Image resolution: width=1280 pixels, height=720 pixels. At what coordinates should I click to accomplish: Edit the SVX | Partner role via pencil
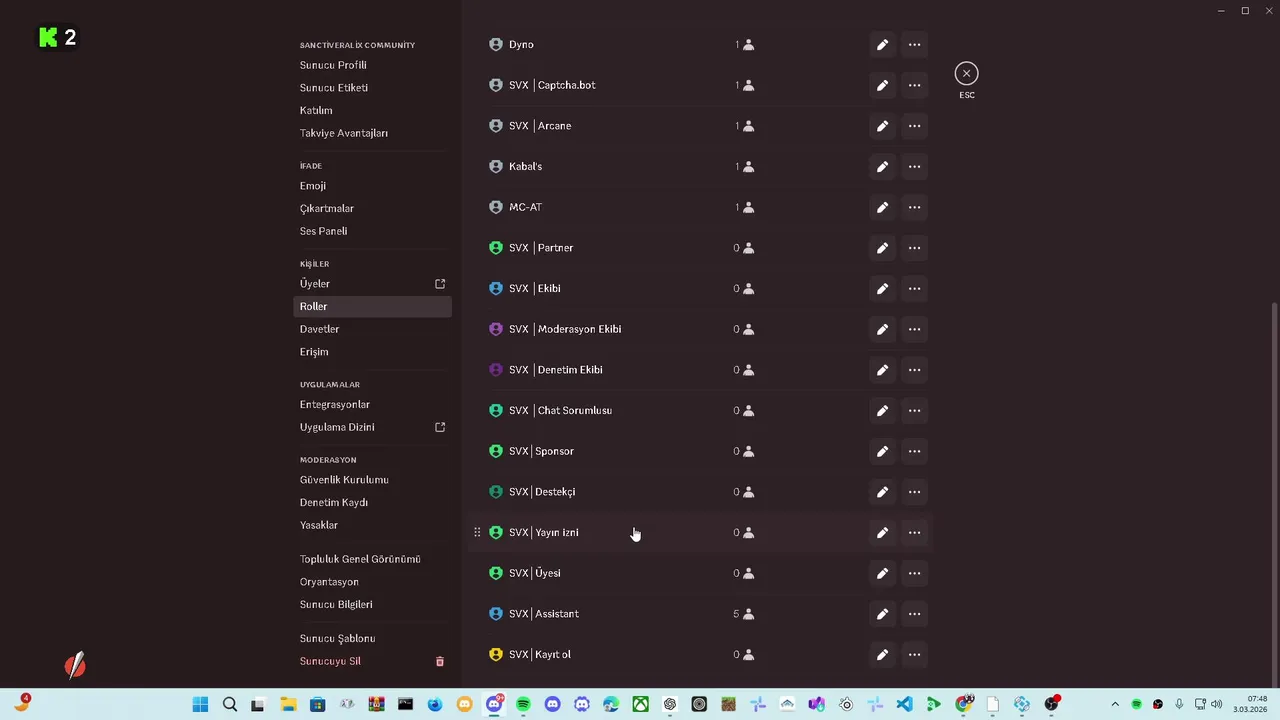(x=882, y=248)
